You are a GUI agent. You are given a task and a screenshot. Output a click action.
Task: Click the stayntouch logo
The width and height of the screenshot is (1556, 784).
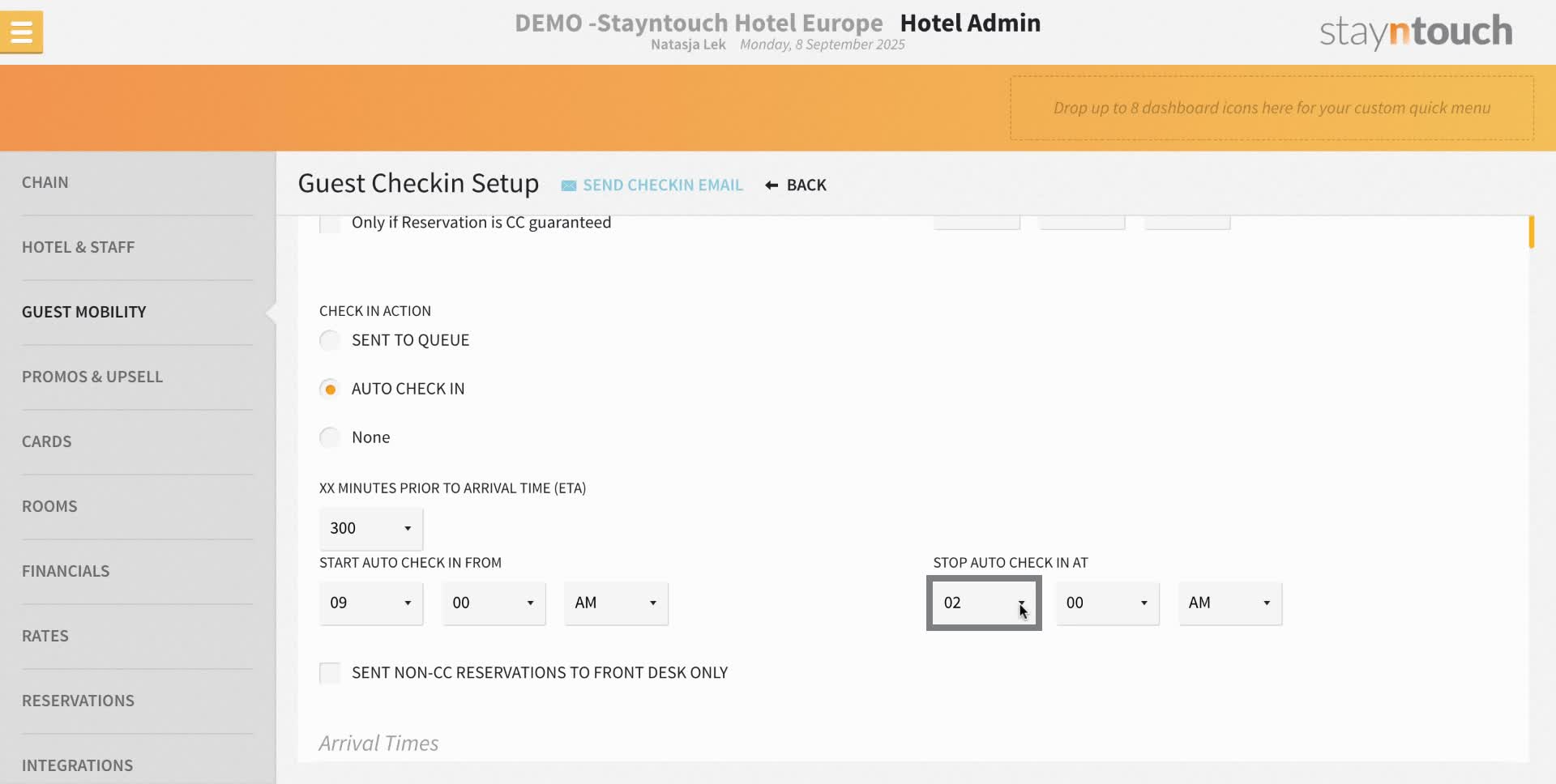[x=1415, y=32]
